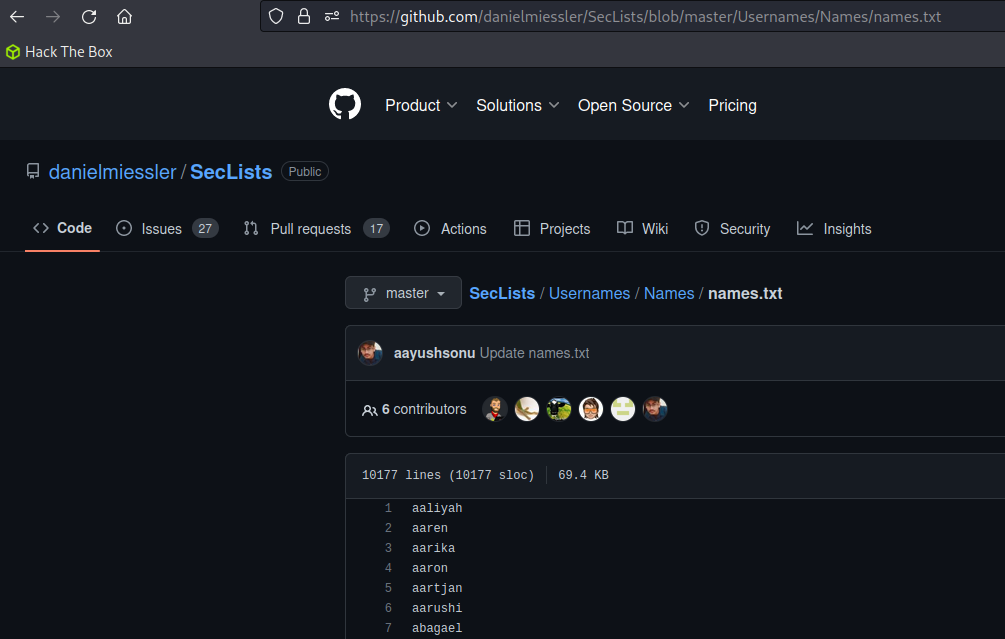The width and height of the screenshot is (1005, 639).
Task: Open the Pricing page
Action: point(732,105)
